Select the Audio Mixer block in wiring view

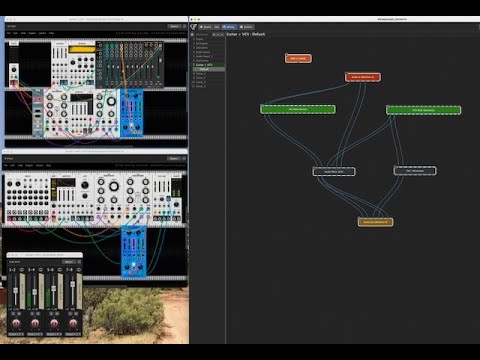point(334,172)
